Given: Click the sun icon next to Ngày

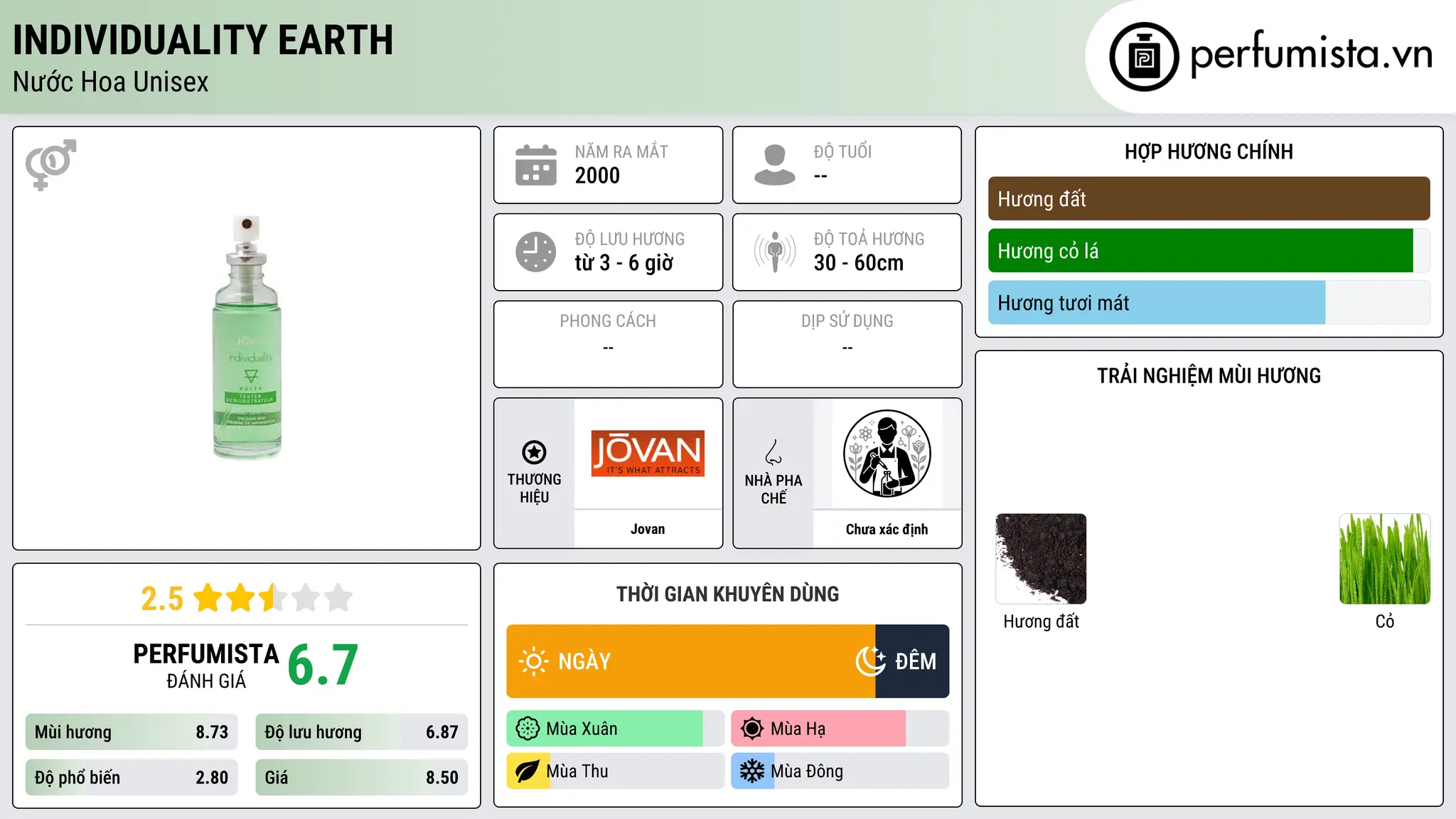Looking at the screenshot, I should coord(533,661).
